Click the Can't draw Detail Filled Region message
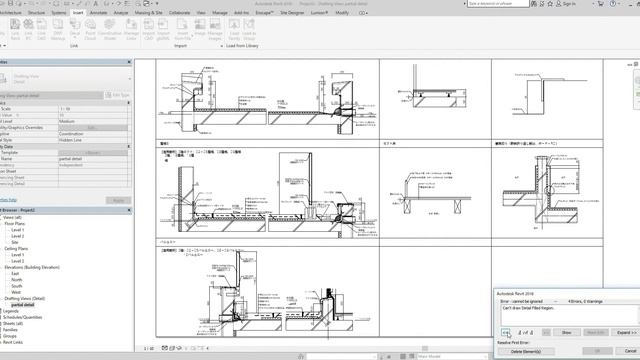This screenshot has height=360, width=640. pos(528,308)
